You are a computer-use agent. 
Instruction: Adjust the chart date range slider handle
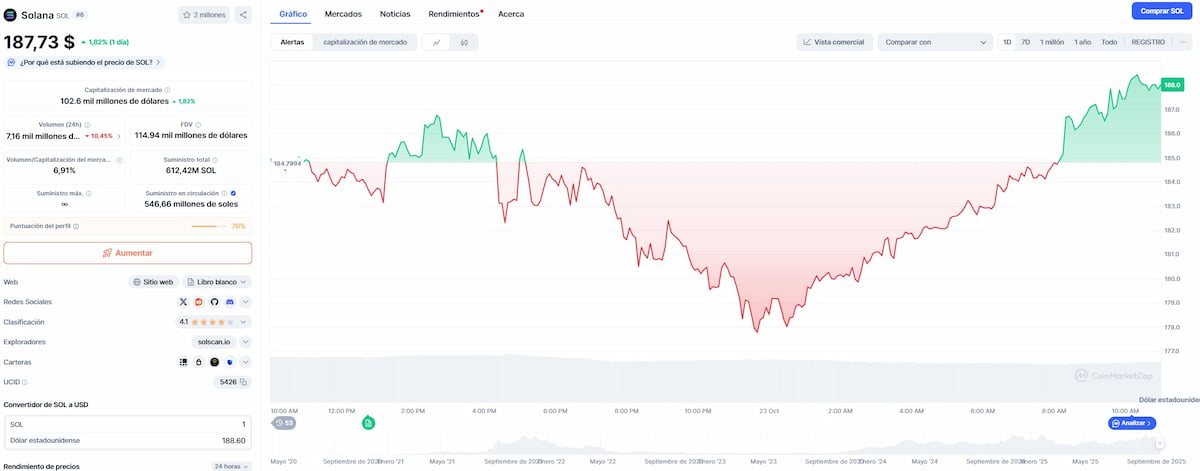pyautogui.click(x=1158, y=444)
